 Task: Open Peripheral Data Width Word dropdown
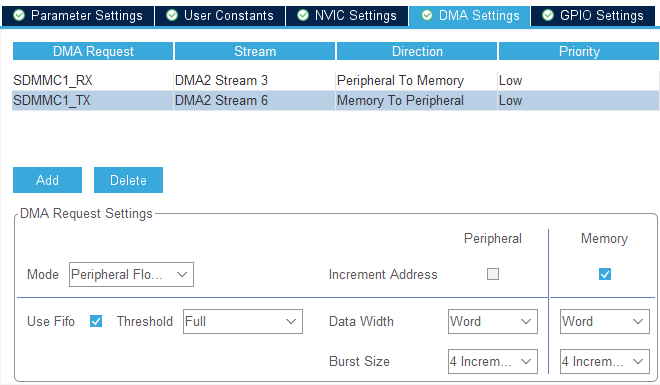click(493, 321)
